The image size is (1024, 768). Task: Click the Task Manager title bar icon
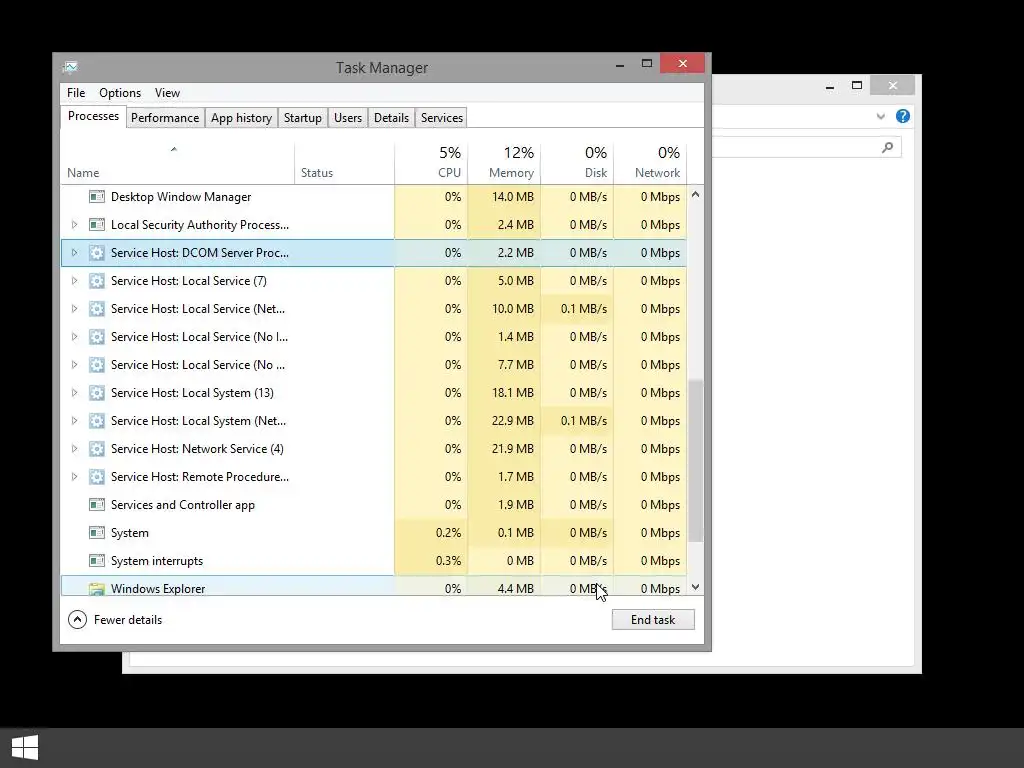(71, 67)
